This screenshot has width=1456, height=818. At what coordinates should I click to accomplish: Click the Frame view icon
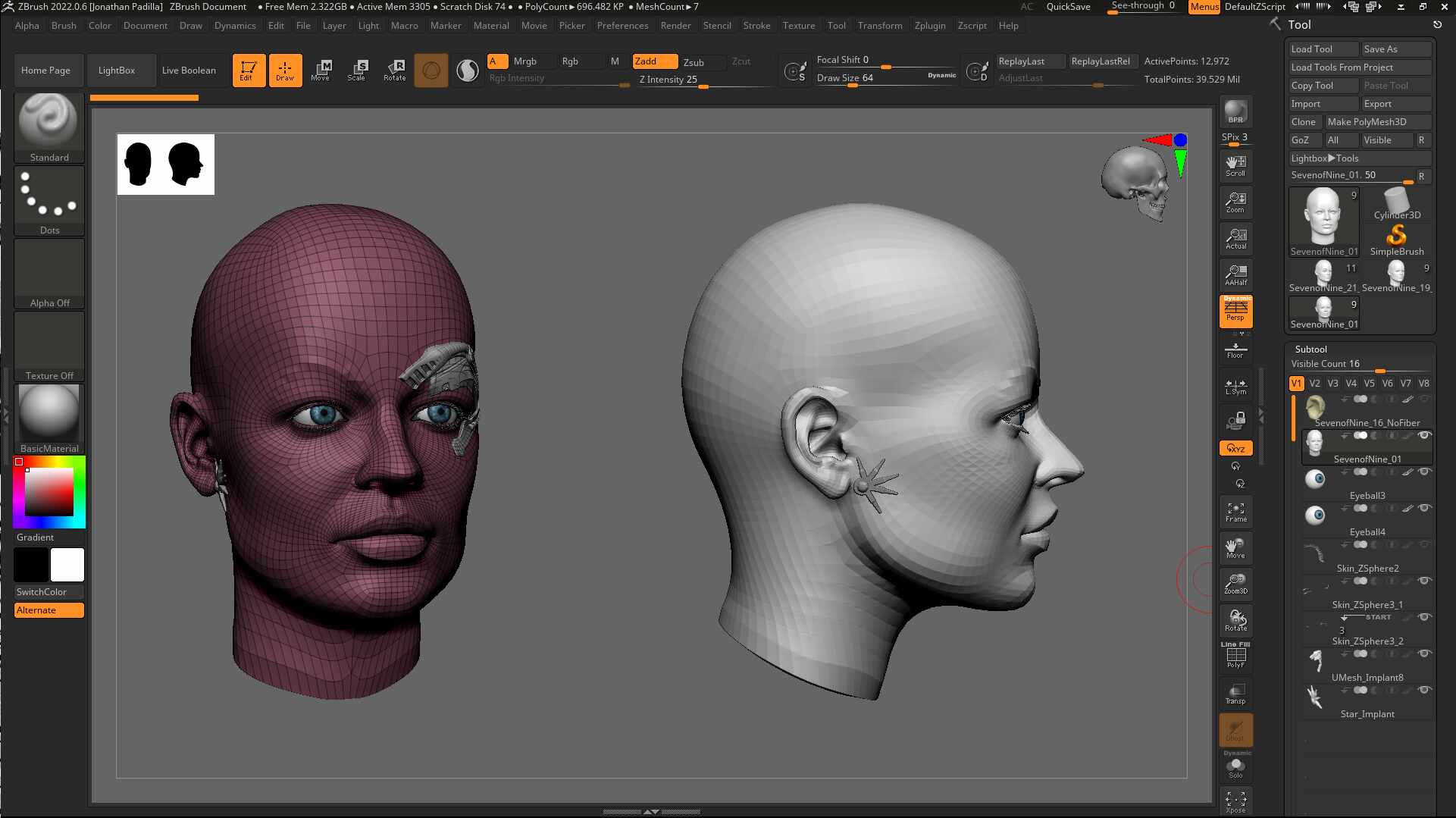(1235, 512)
